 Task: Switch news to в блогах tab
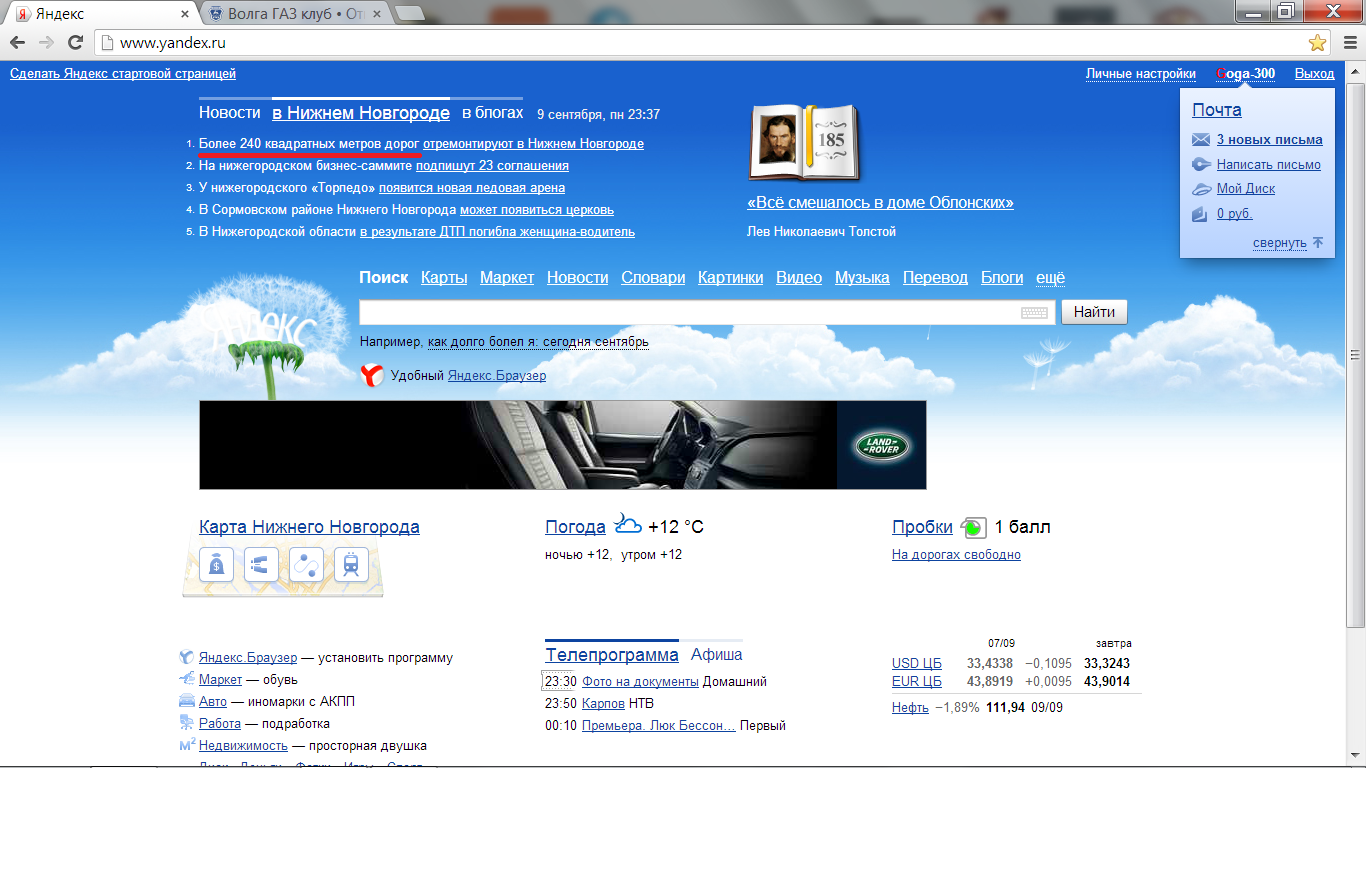492,113
